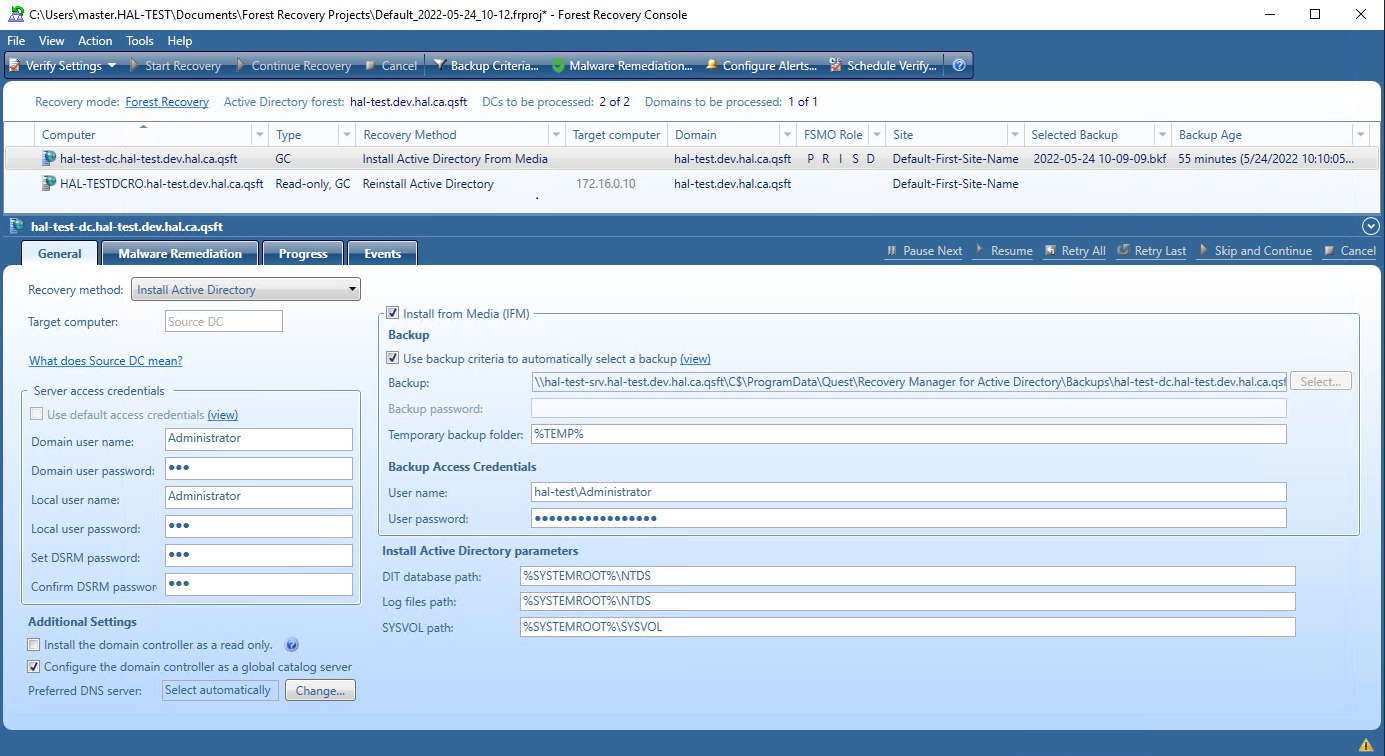
Task: Click the Local user password field
Action: [x=259, y=526]
